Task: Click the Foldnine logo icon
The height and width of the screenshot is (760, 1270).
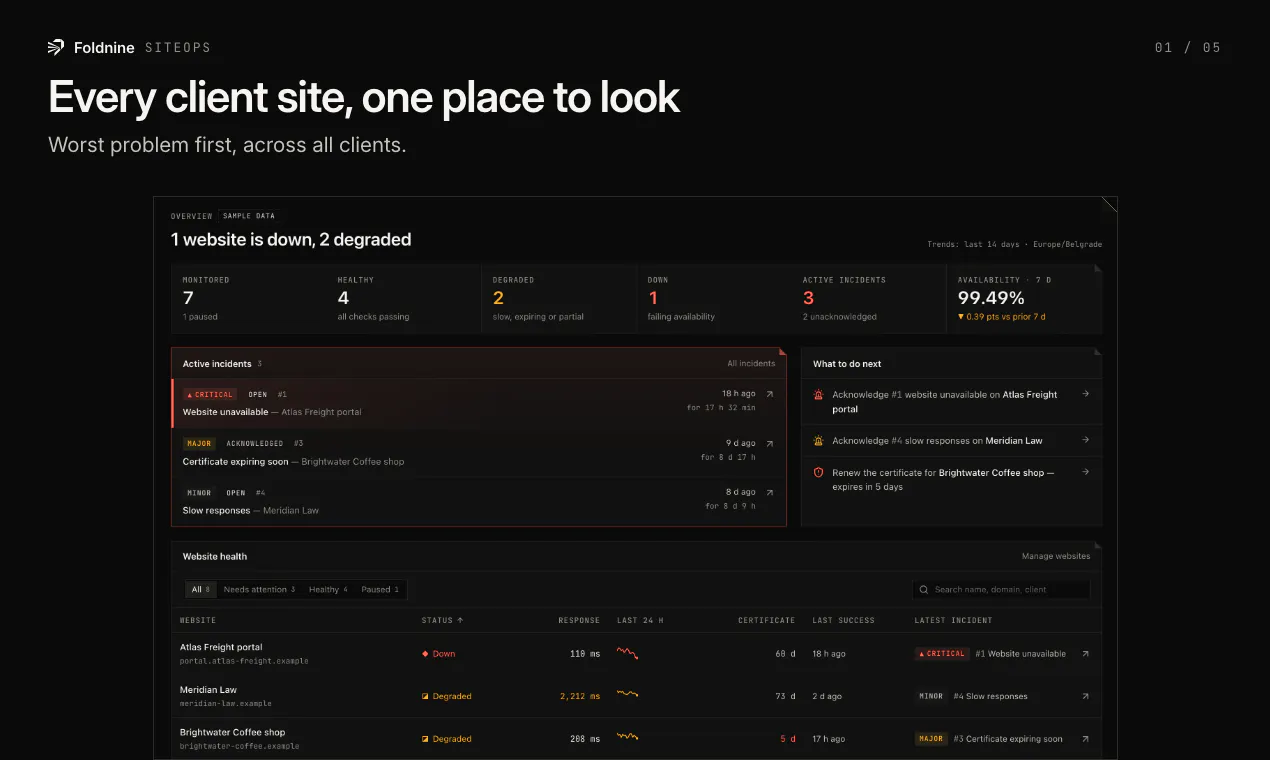Action: 56,47
